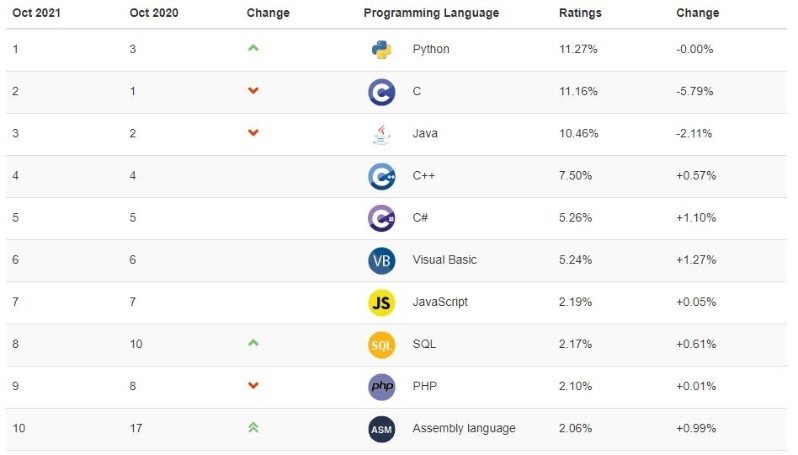Image resolution: width=798 pixels, height=455 pixels.
Task: Select the Assembly language name text
Action: click(464, 429)
